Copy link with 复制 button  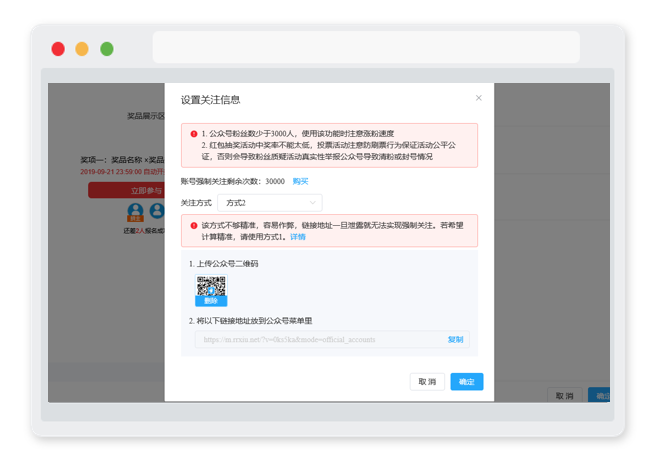455,340
